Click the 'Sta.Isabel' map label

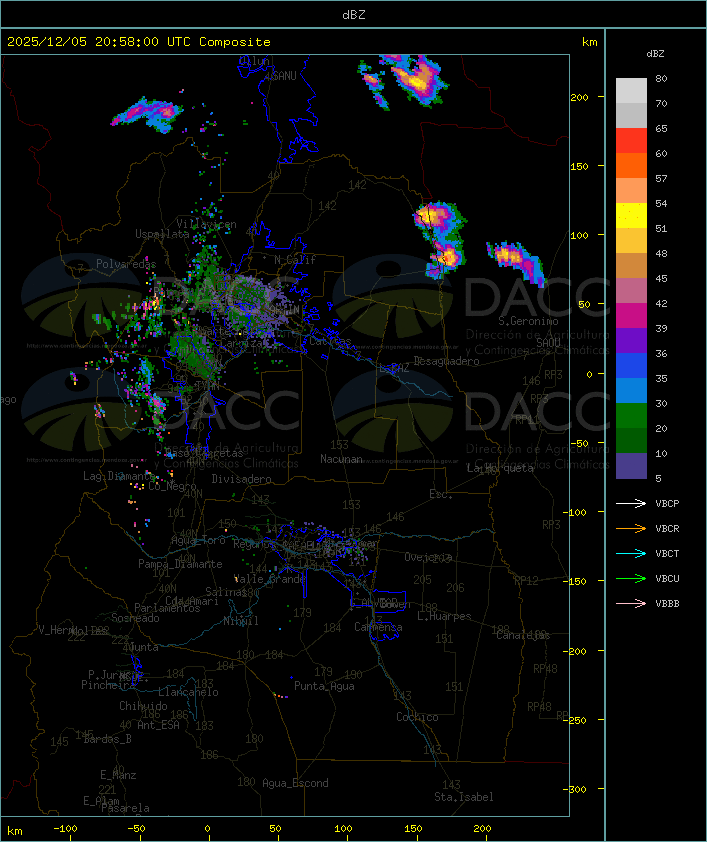[463, 797]
